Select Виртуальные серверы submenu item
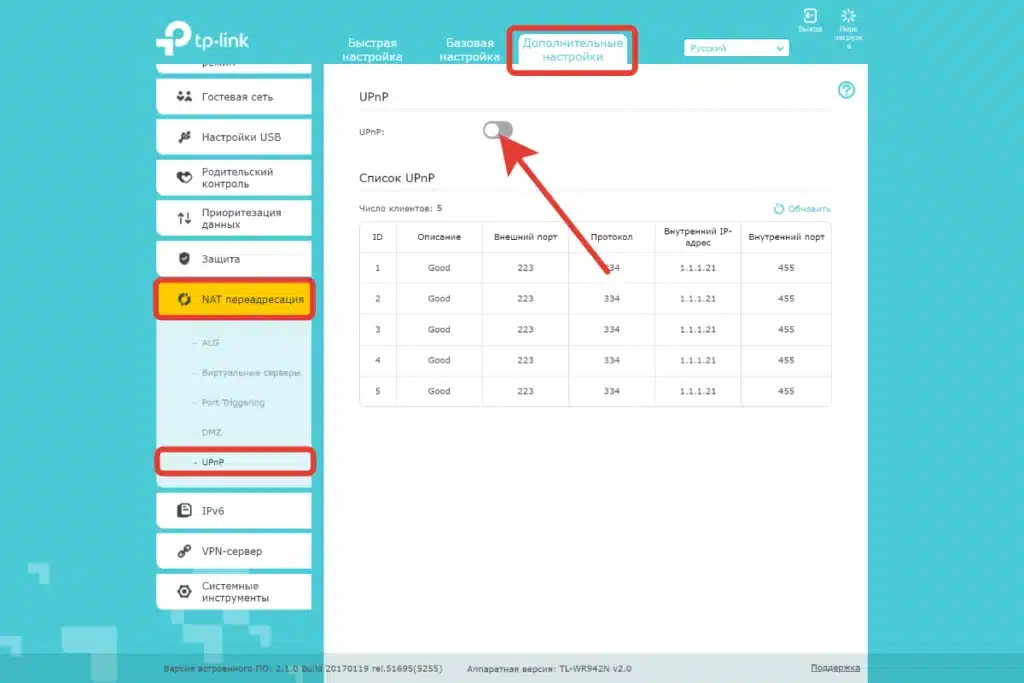 250,373
